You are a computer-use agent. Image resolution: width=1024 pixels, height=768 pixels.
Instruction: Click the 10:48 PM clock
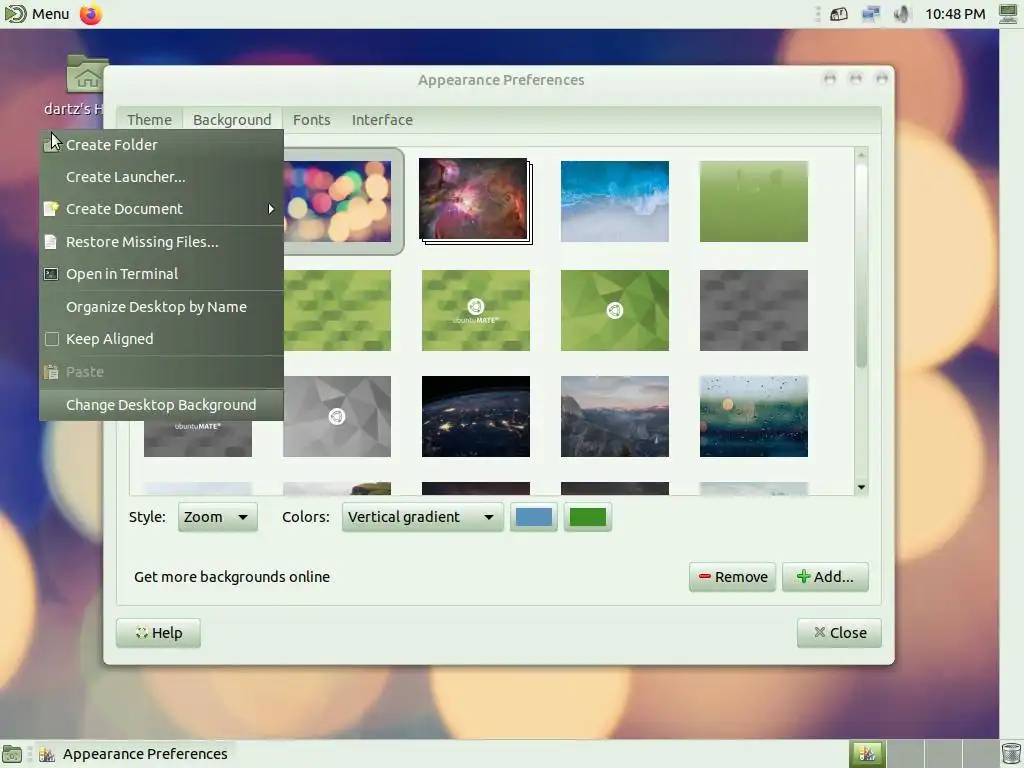pyautogui.click(x=955, y=14)
